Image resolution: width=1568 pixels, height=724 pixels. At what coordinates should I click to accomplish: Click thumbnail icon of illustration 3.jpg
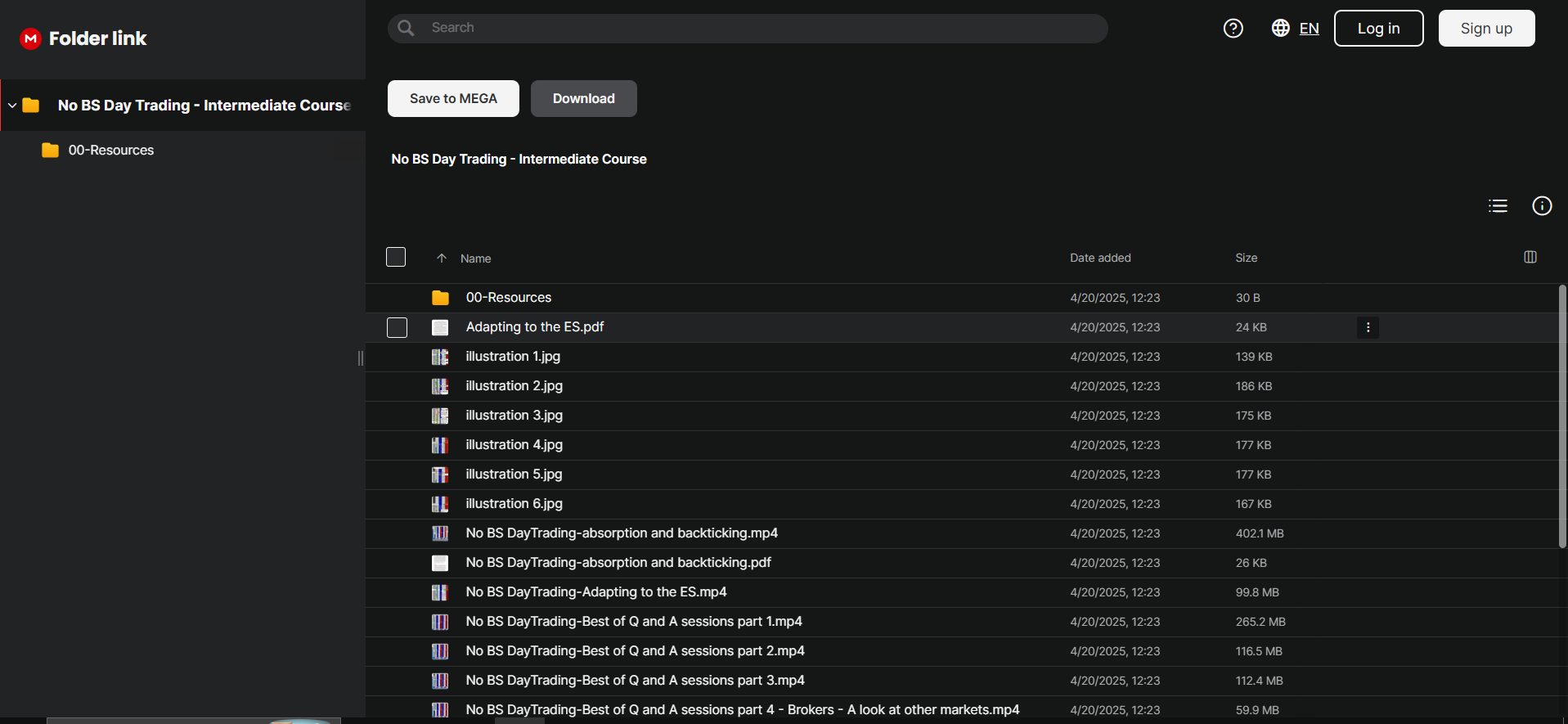(440, 416)
